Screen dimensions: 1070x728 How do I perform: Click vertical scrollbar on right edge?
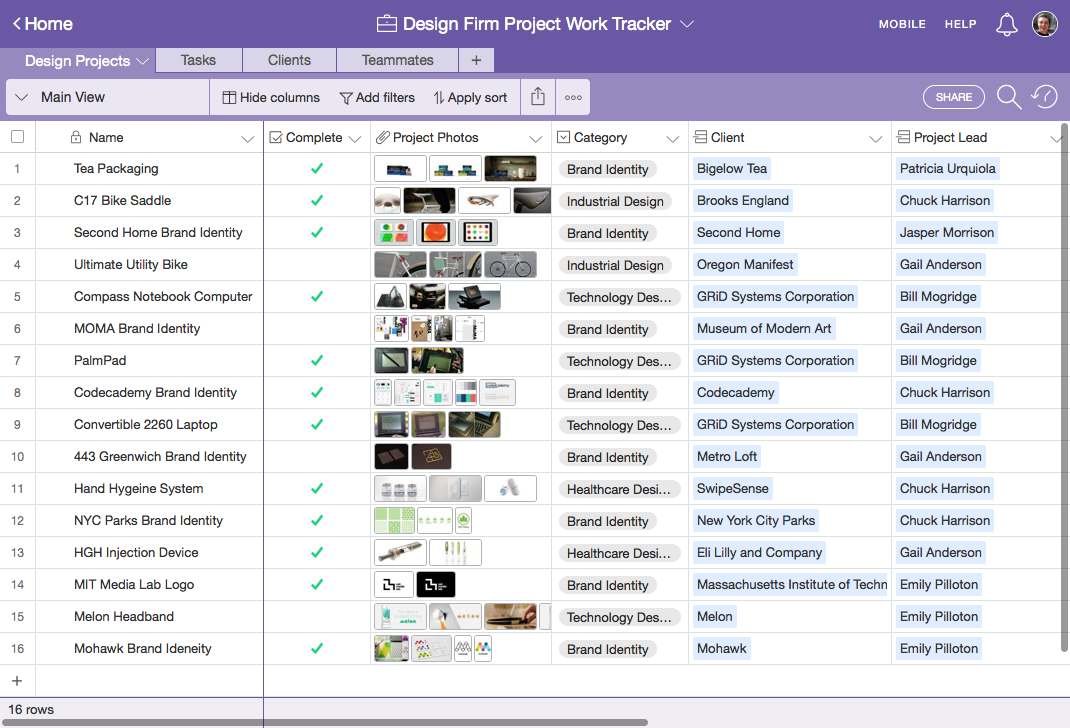click(1065, 387)
